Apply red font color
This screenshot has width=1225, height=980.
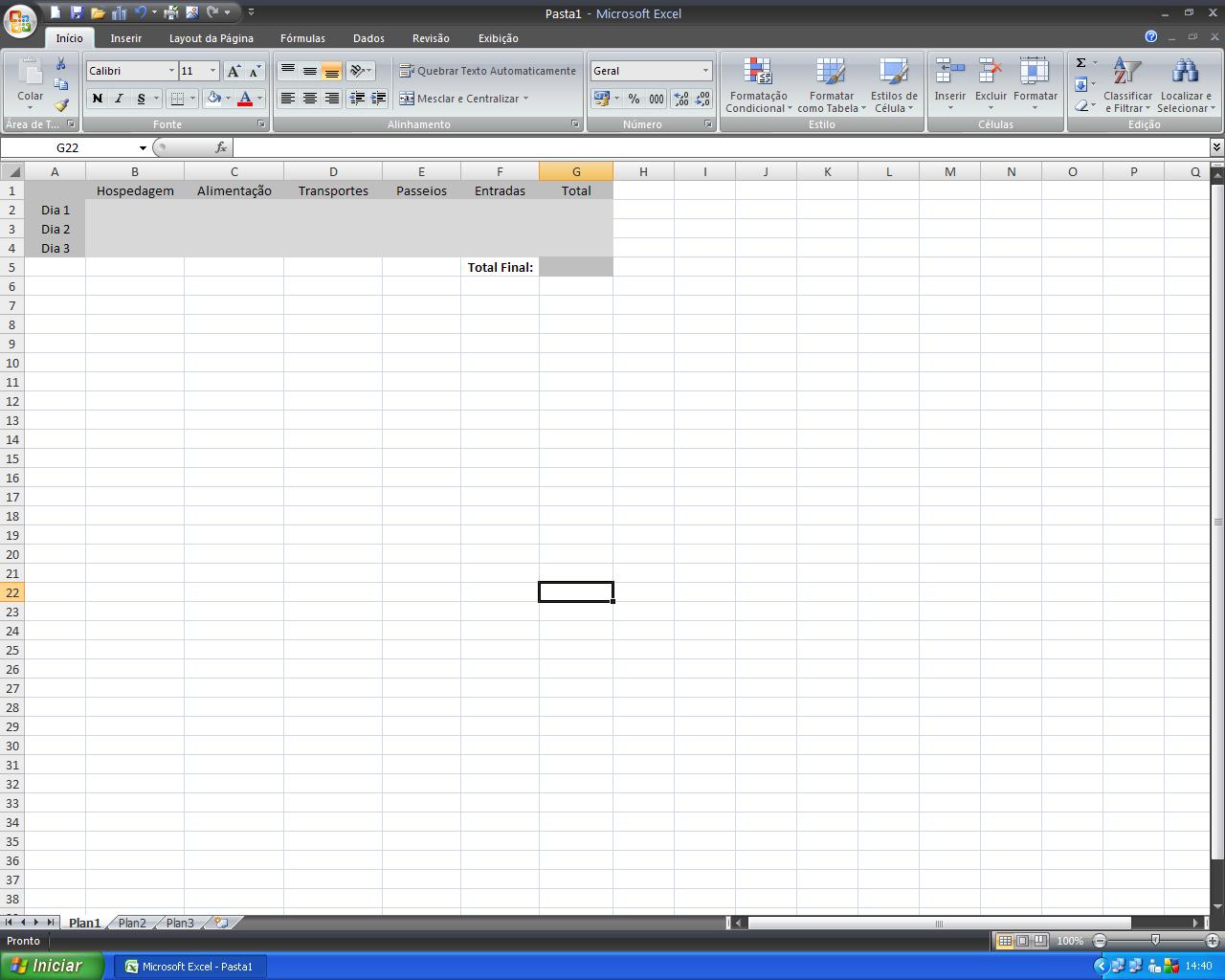click(x=245, y=99)
